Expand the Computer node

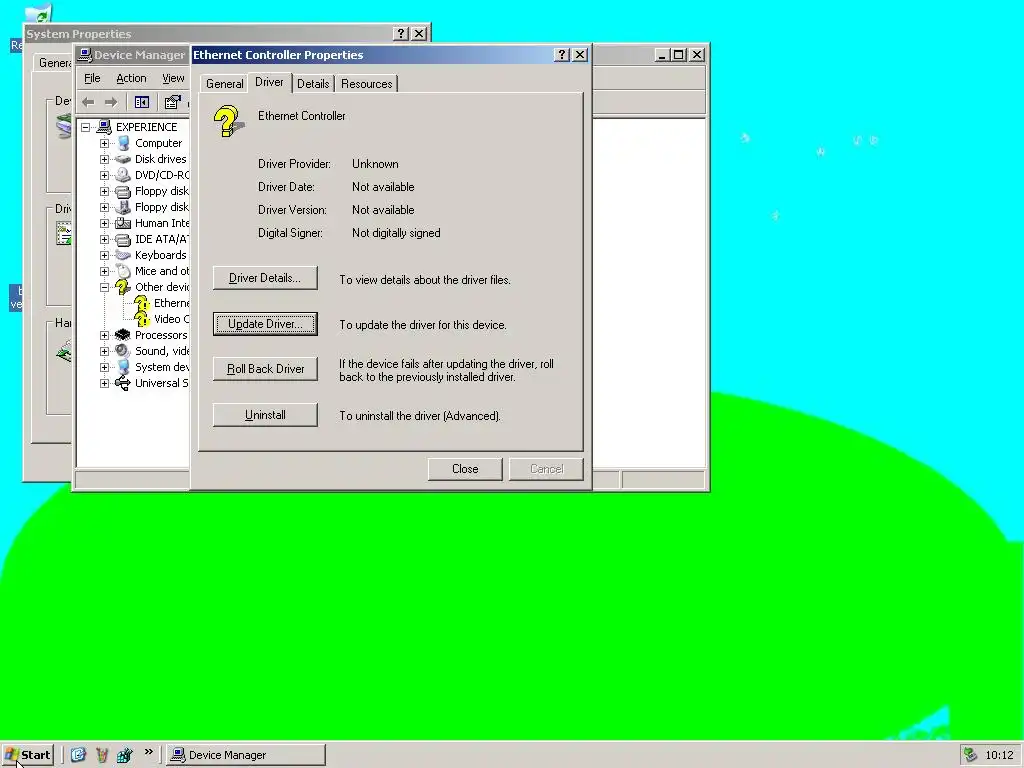click(104, 143)
